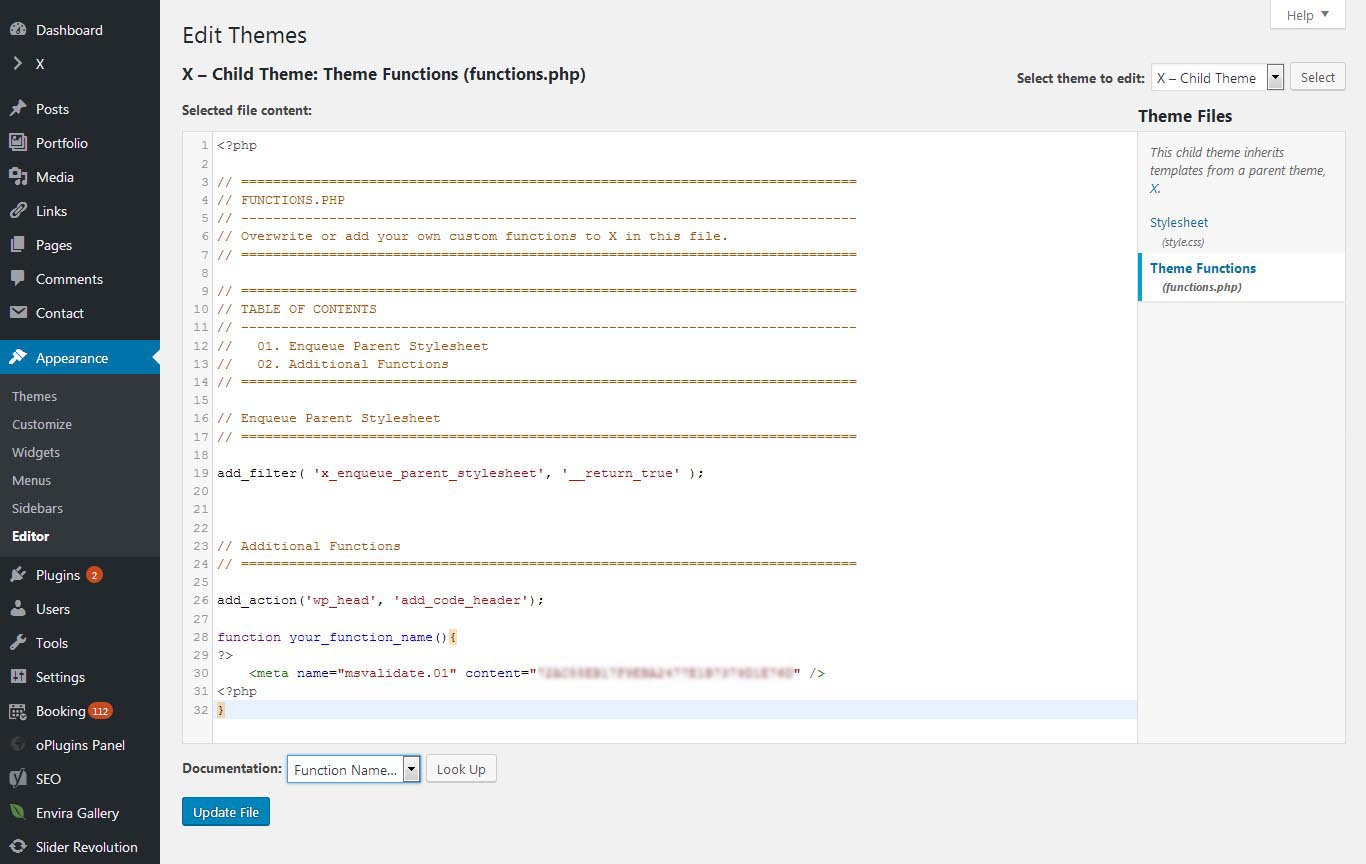Click the Links chain icon
Viewport: 1366px width, 864px height.
tap(18, 211)
